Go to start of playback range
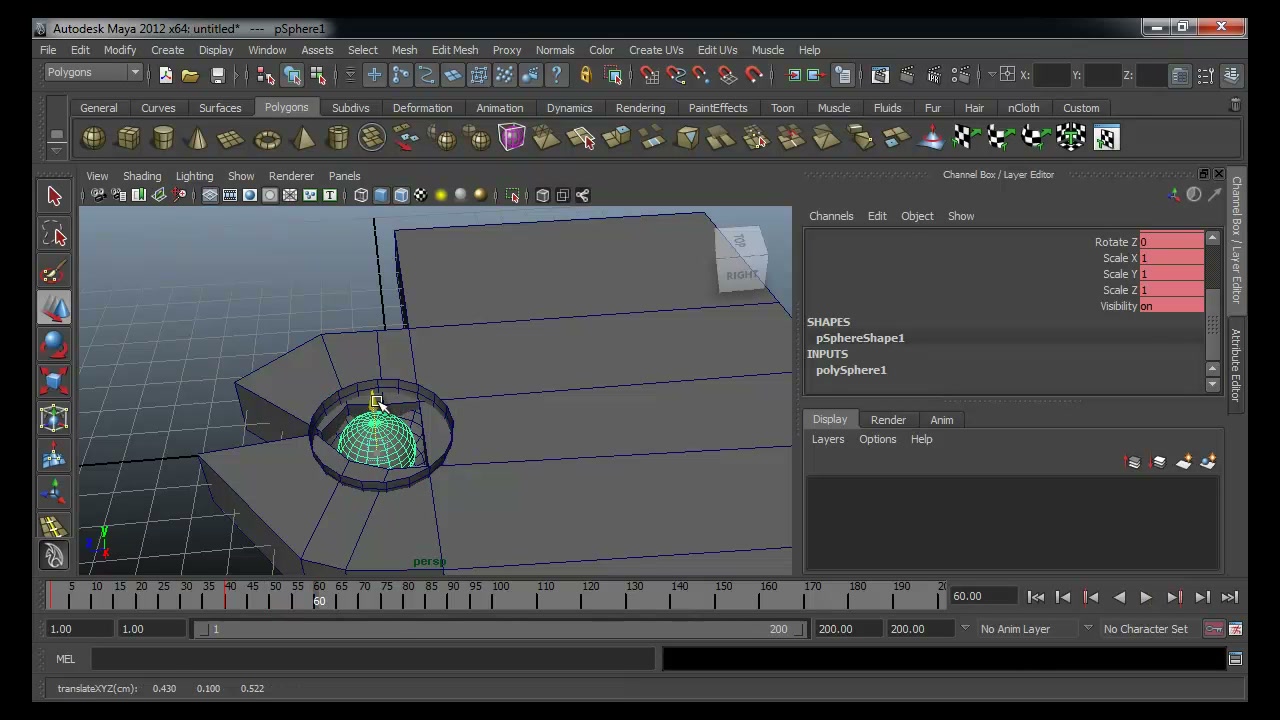The width and height of the screenshot is (1280, 720). [x=1036, y=597]
